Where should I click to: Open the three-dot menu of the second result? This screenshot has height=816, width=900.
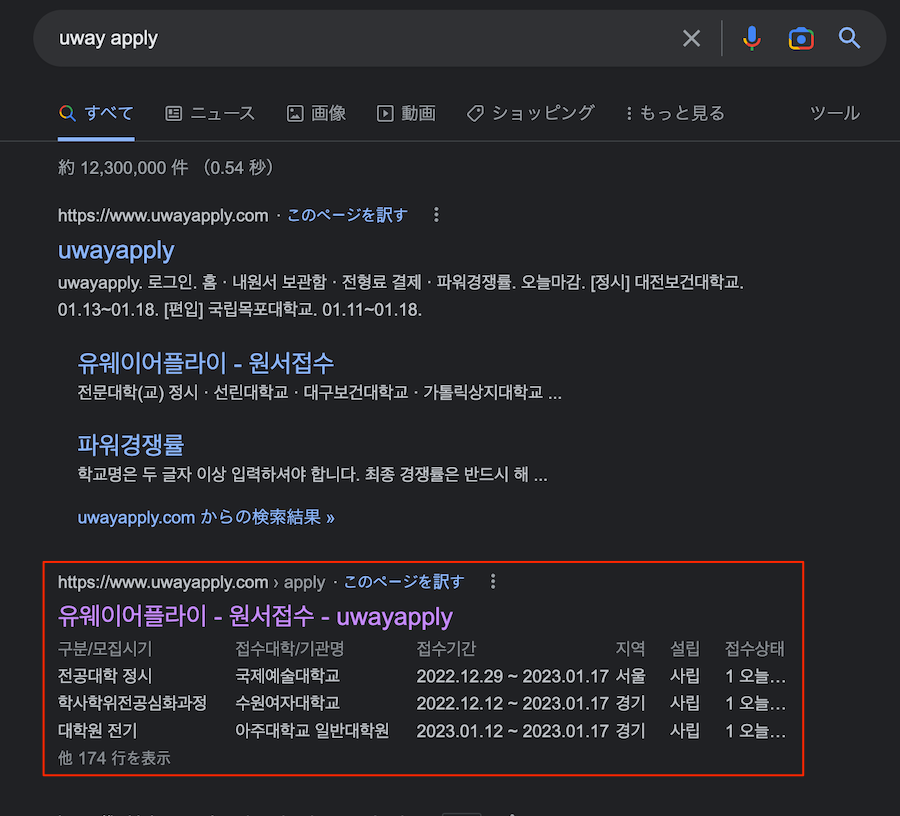[x=493, y=581]
